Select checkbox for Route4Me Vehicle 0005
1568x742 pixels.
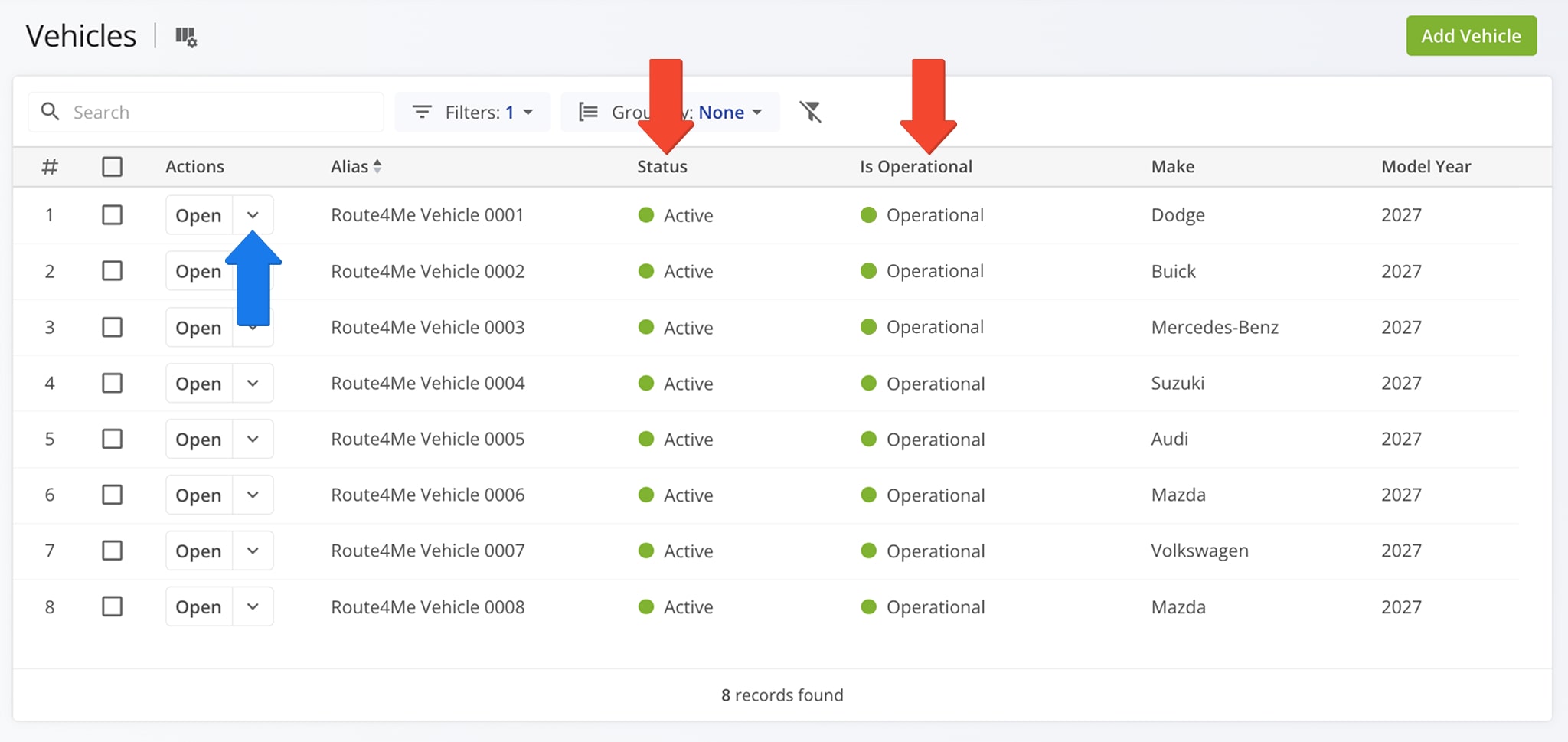113,439
